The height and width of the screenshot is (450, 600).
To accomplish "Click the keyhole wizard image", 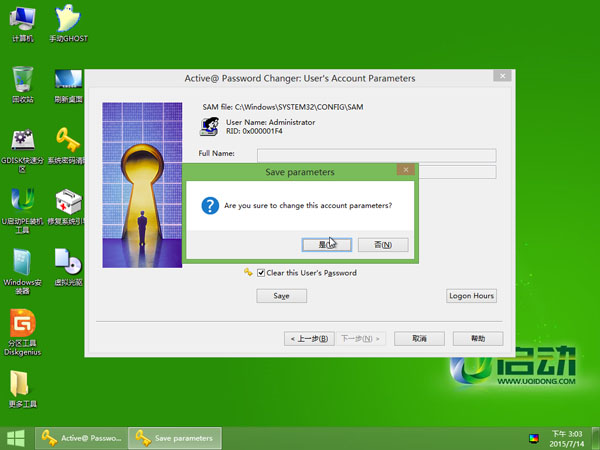I will [x=142, y=185].
